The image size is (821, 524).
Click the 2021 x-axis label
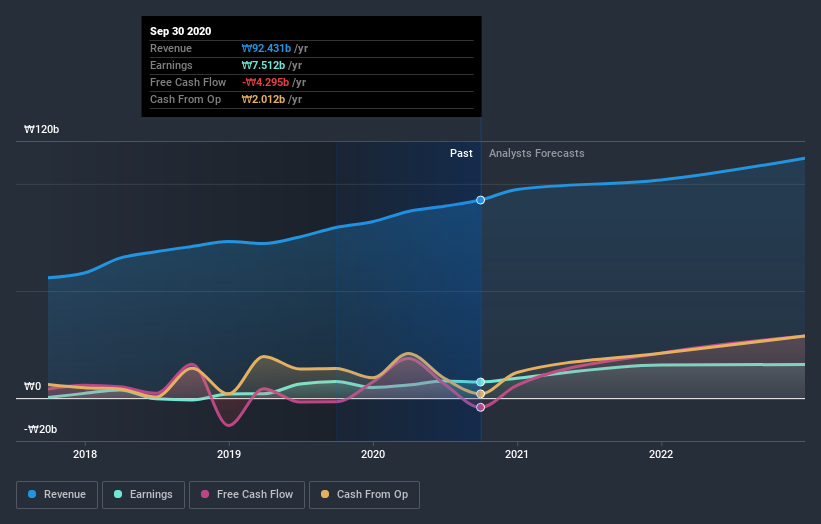coord(517,454)
